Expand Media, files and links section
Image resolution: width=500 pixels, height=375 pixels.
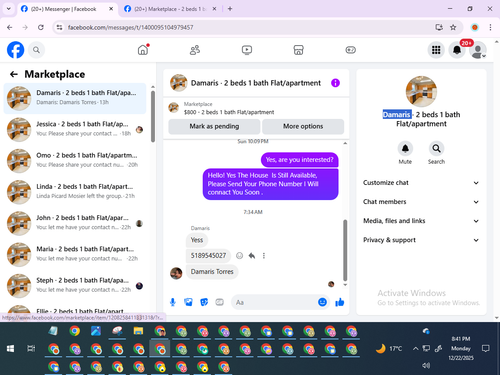[421, 221]
